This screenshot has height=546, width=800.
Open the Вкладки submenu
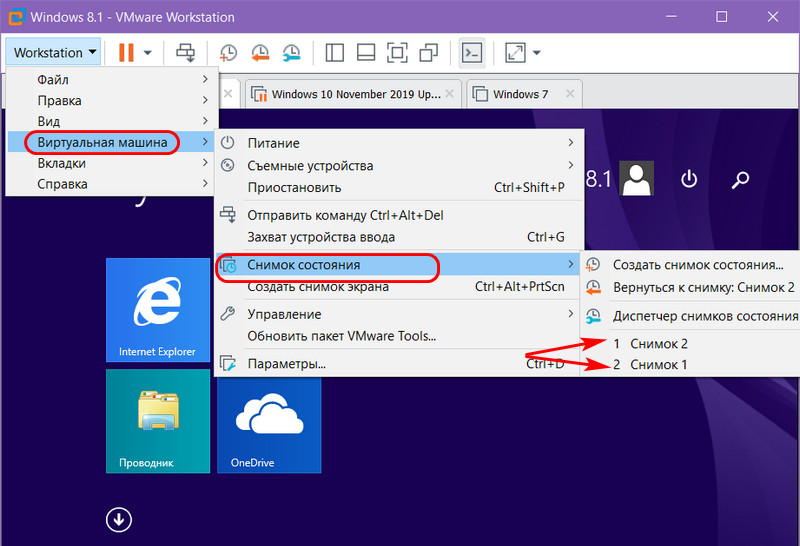point(112,163)
